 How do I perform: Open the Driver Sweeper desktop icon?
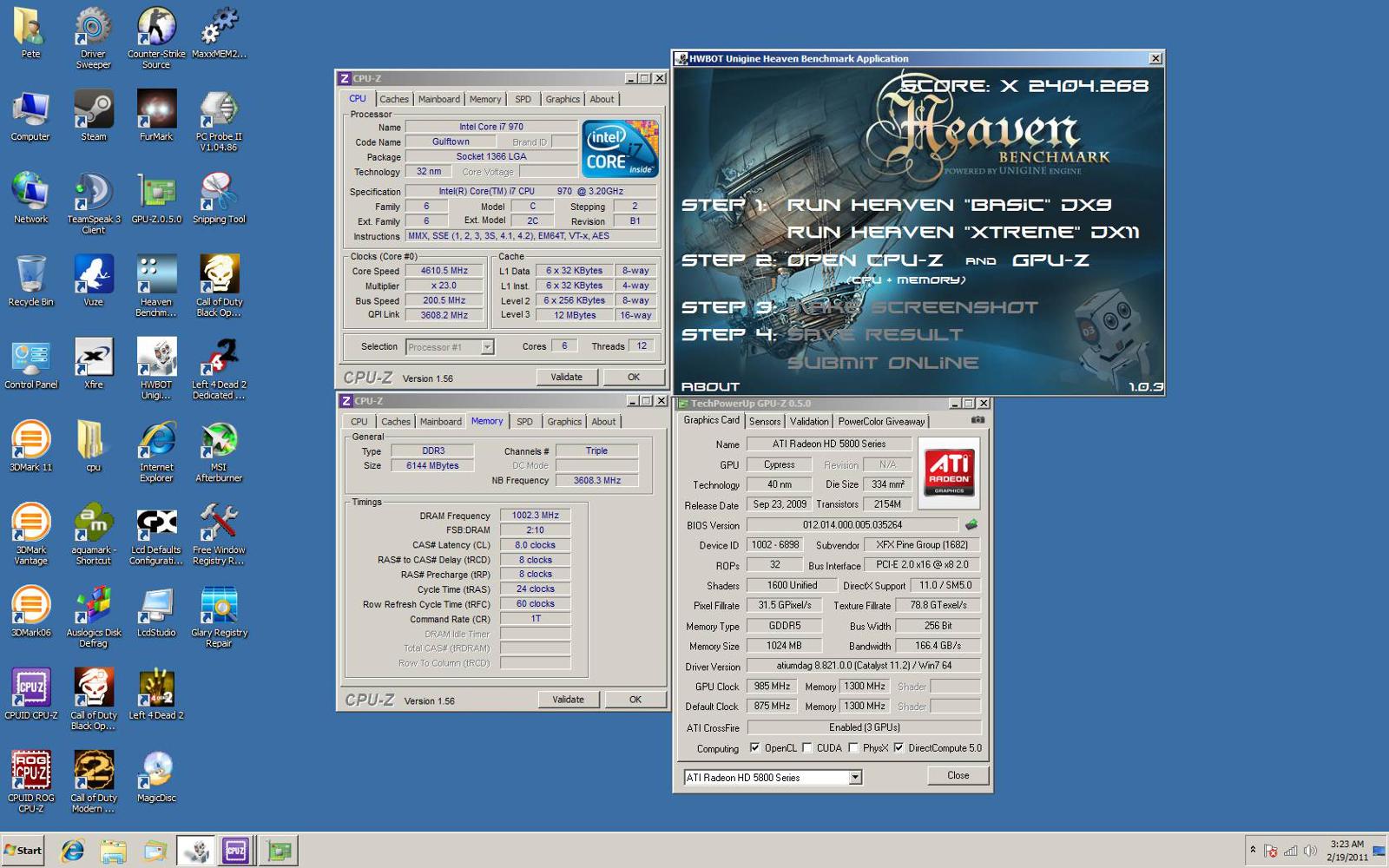[x=93, y=36]
